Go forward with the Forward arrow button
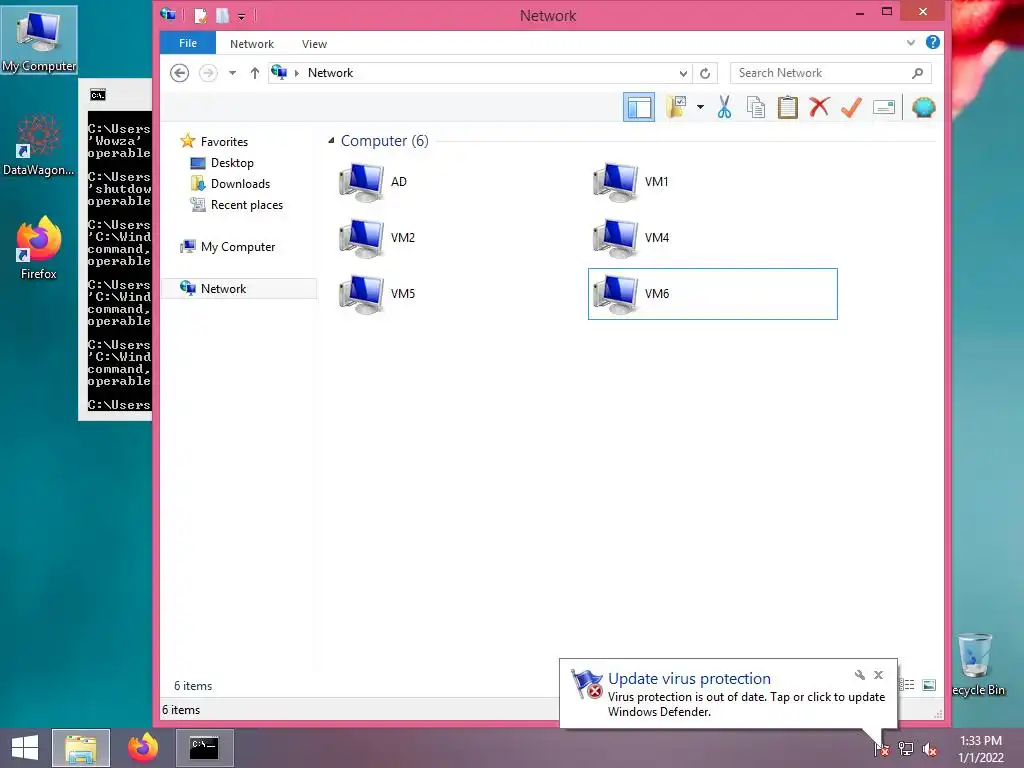Image resolution: width=1024 pixels, height=768 pixels. [x=208, y=72]
